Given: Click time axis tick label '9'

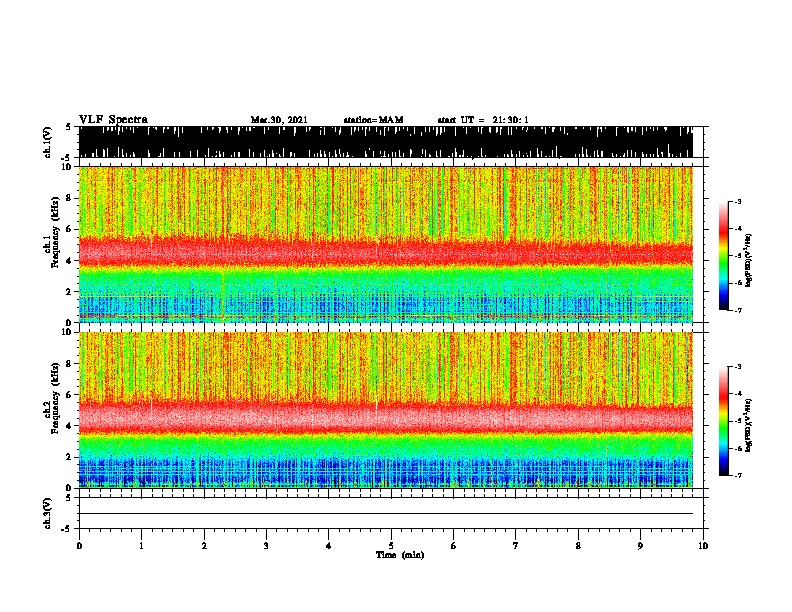Looking at the screenshot, I should 640,546.
